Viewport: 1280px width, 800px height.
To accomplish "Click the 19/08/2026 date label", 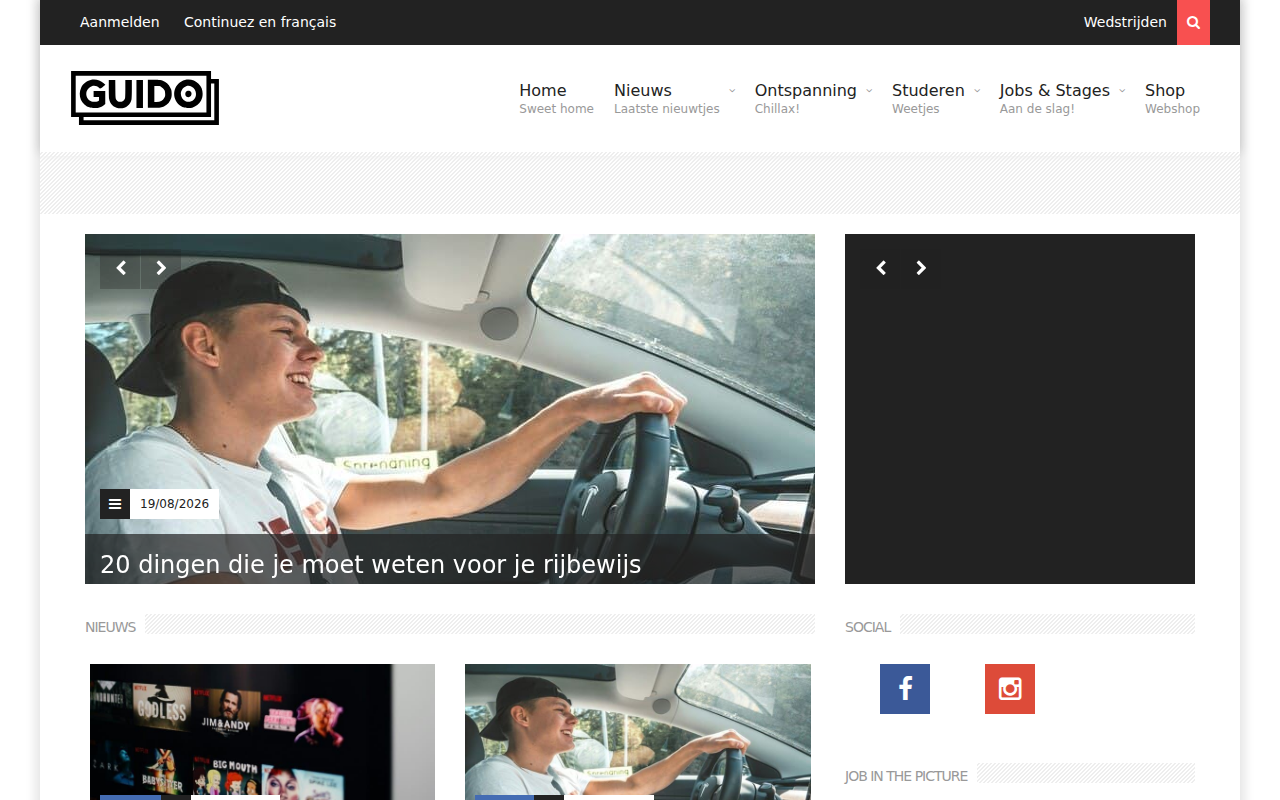I will [x=174, y=504].
